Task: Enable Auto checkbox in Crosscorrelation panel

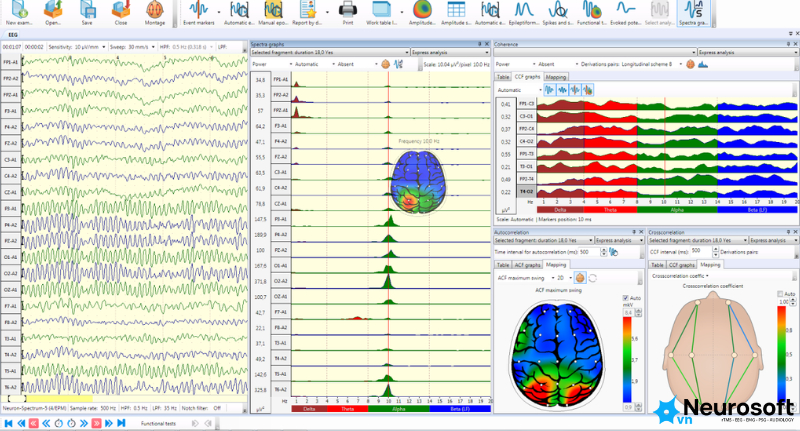Action: [780, 294]
